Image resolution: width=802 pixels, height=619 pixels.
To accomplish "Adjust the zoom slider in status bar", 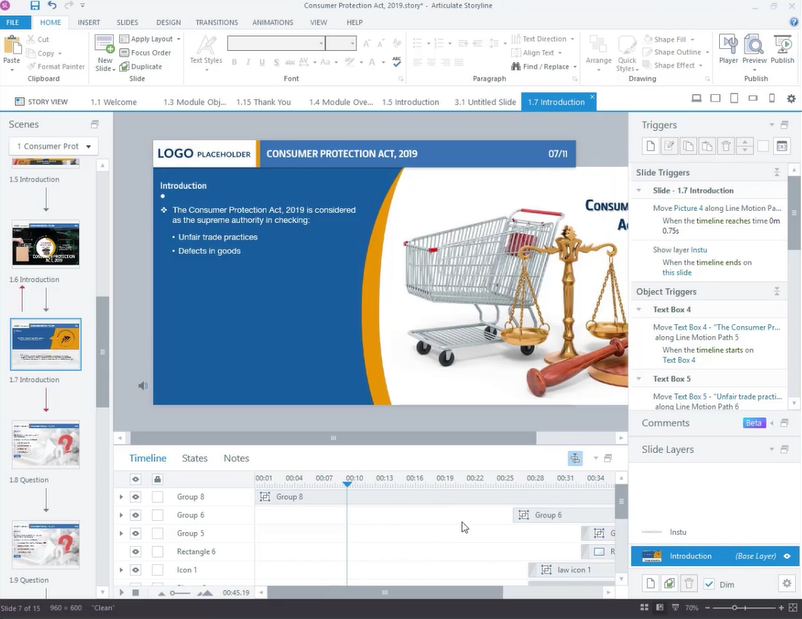I will point(734,608).
